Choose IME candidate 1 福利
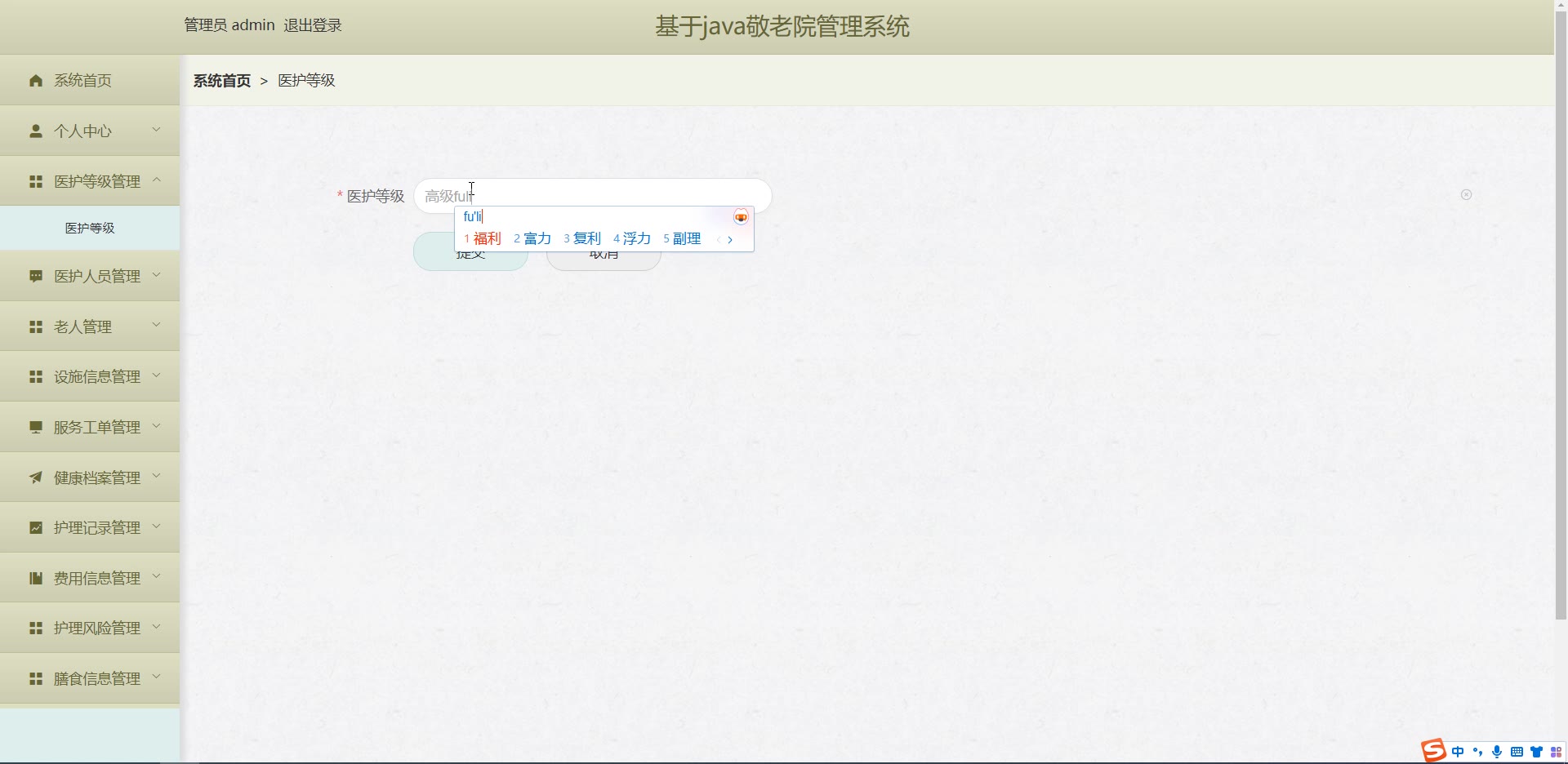The width and height of the screenshot is (1568, 764). pos(483,238)
